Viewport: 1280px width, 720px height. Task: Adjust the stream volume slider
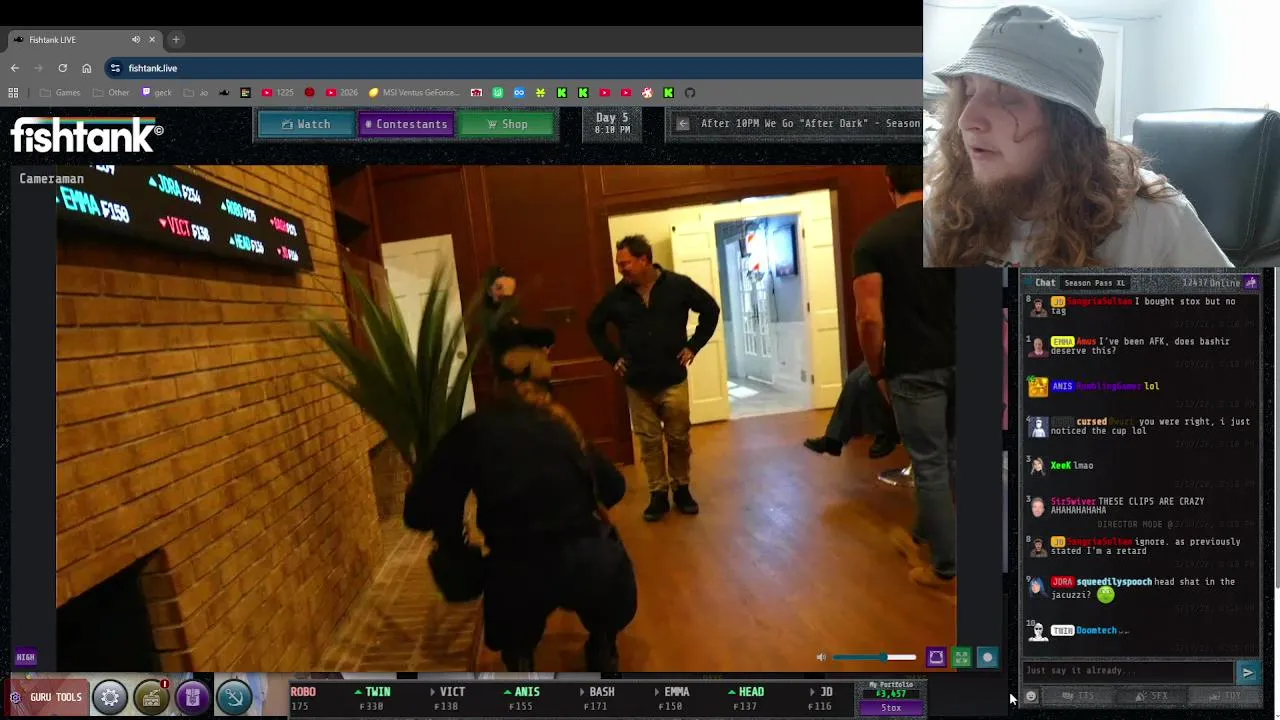[874, 657]
